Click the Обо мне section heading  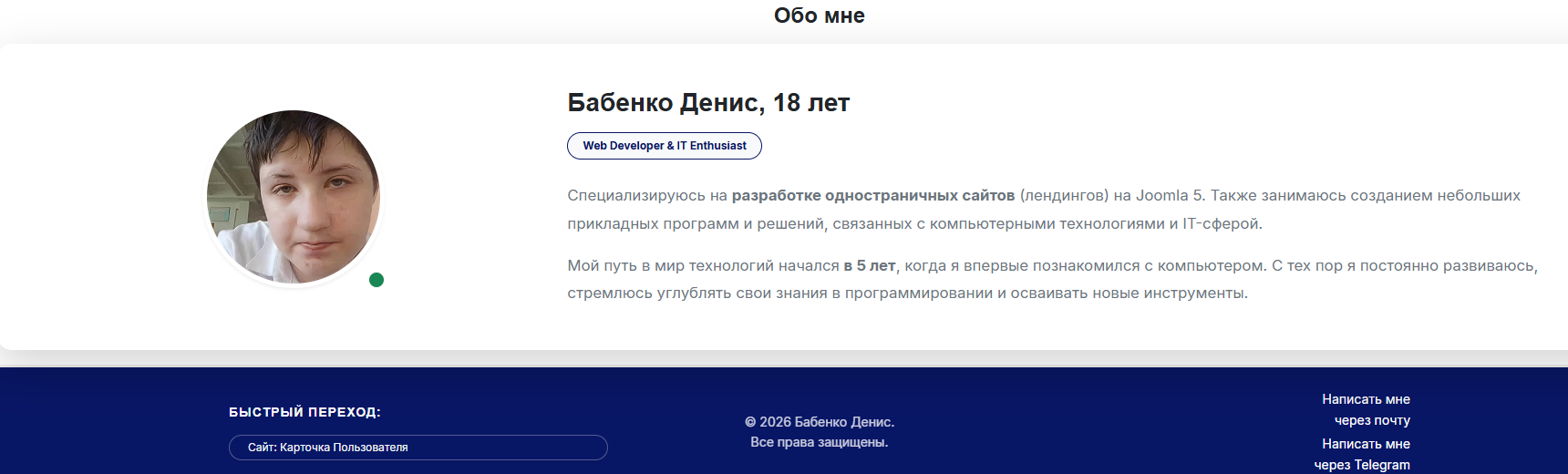(820, 15)
